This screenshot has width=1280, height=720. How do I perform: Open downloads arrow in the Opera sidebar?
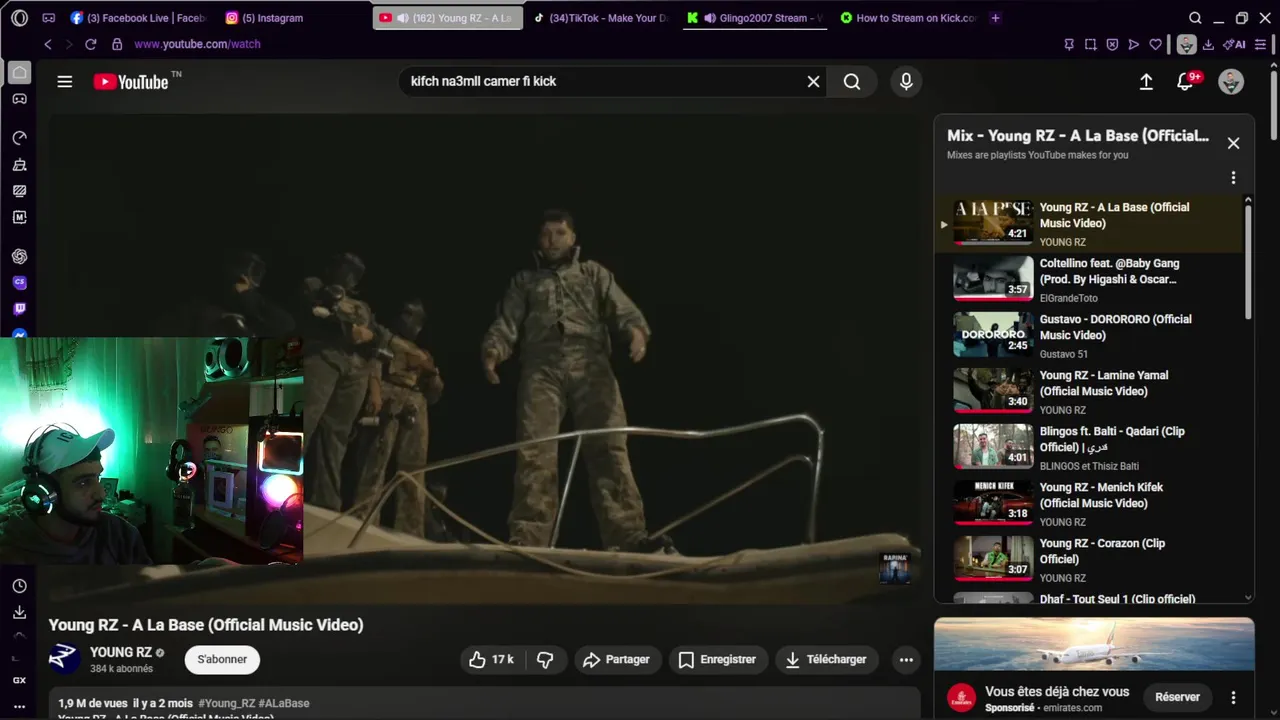coord(19,612)
